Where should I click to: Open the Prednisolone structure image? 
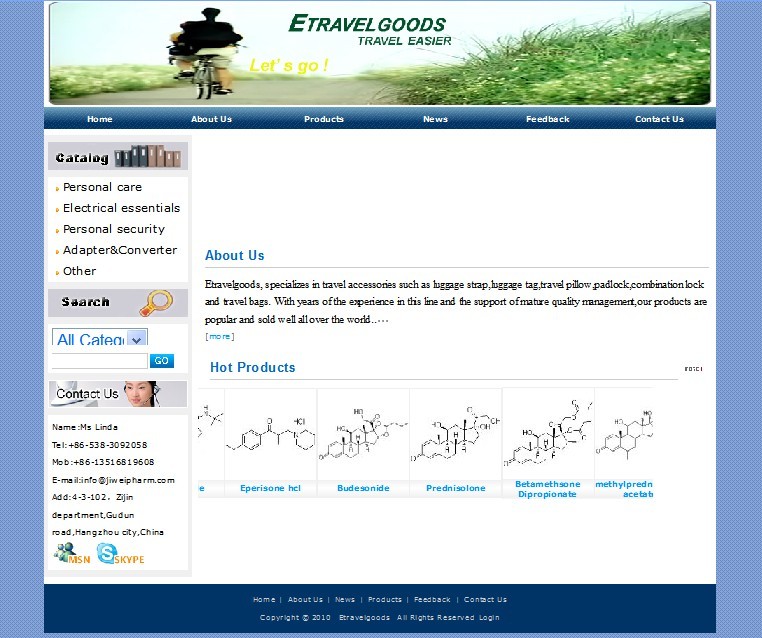point(455,435)
